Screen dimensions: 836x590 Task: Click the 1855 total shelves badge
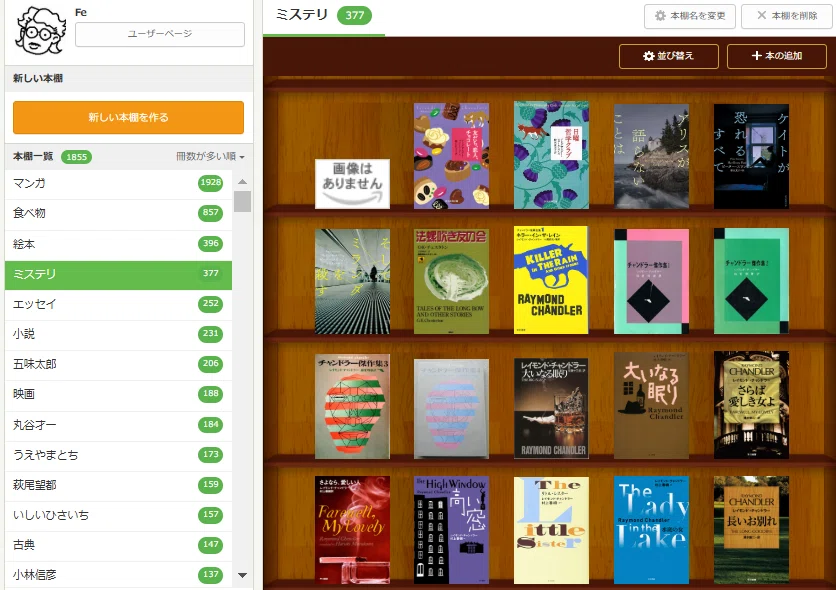coord(76,157)
